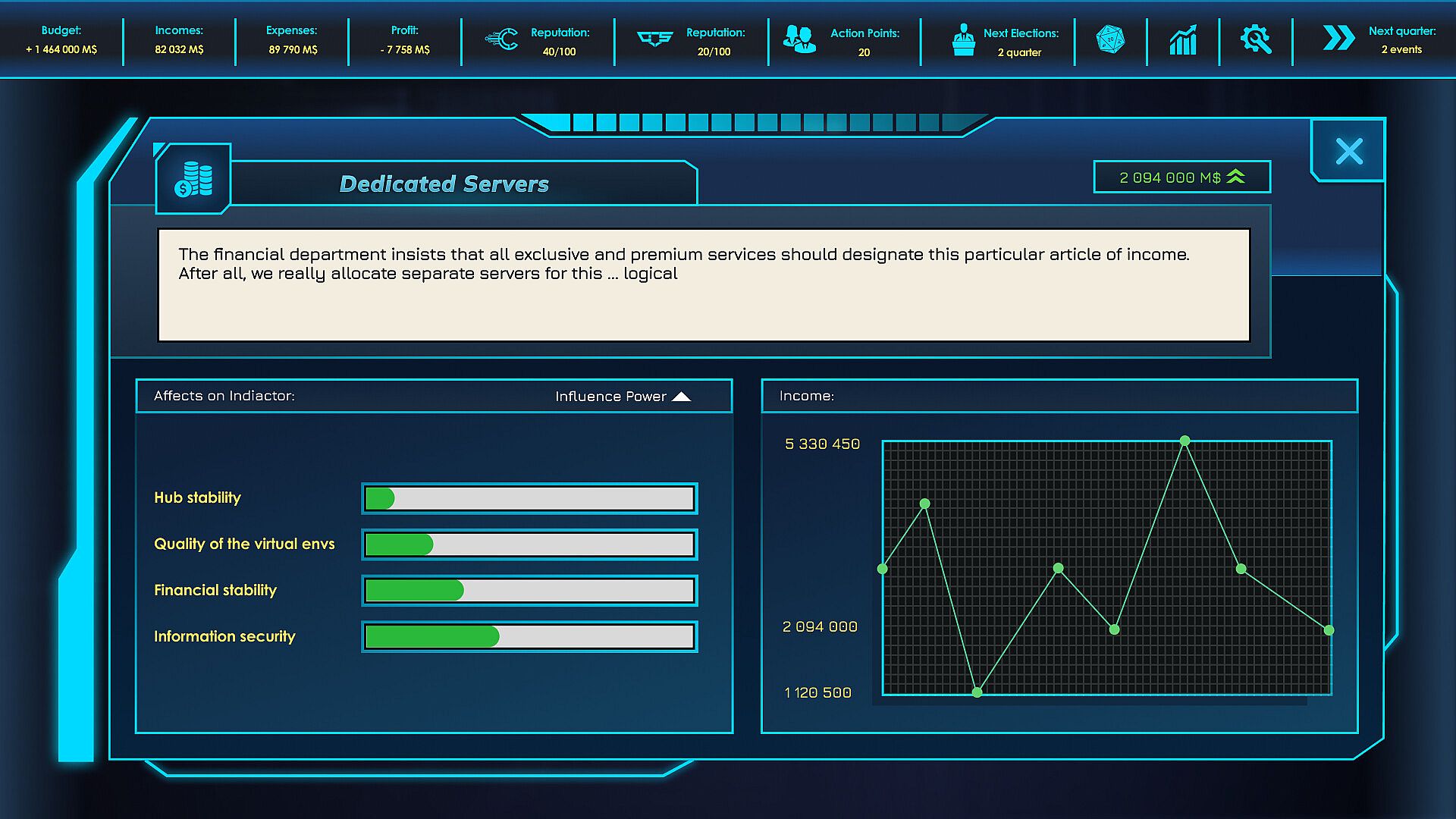The width and height of the screenshot is (1456, 819).
Task: Click the Budget value in the top bar
Action: click(x=61, y=49)
